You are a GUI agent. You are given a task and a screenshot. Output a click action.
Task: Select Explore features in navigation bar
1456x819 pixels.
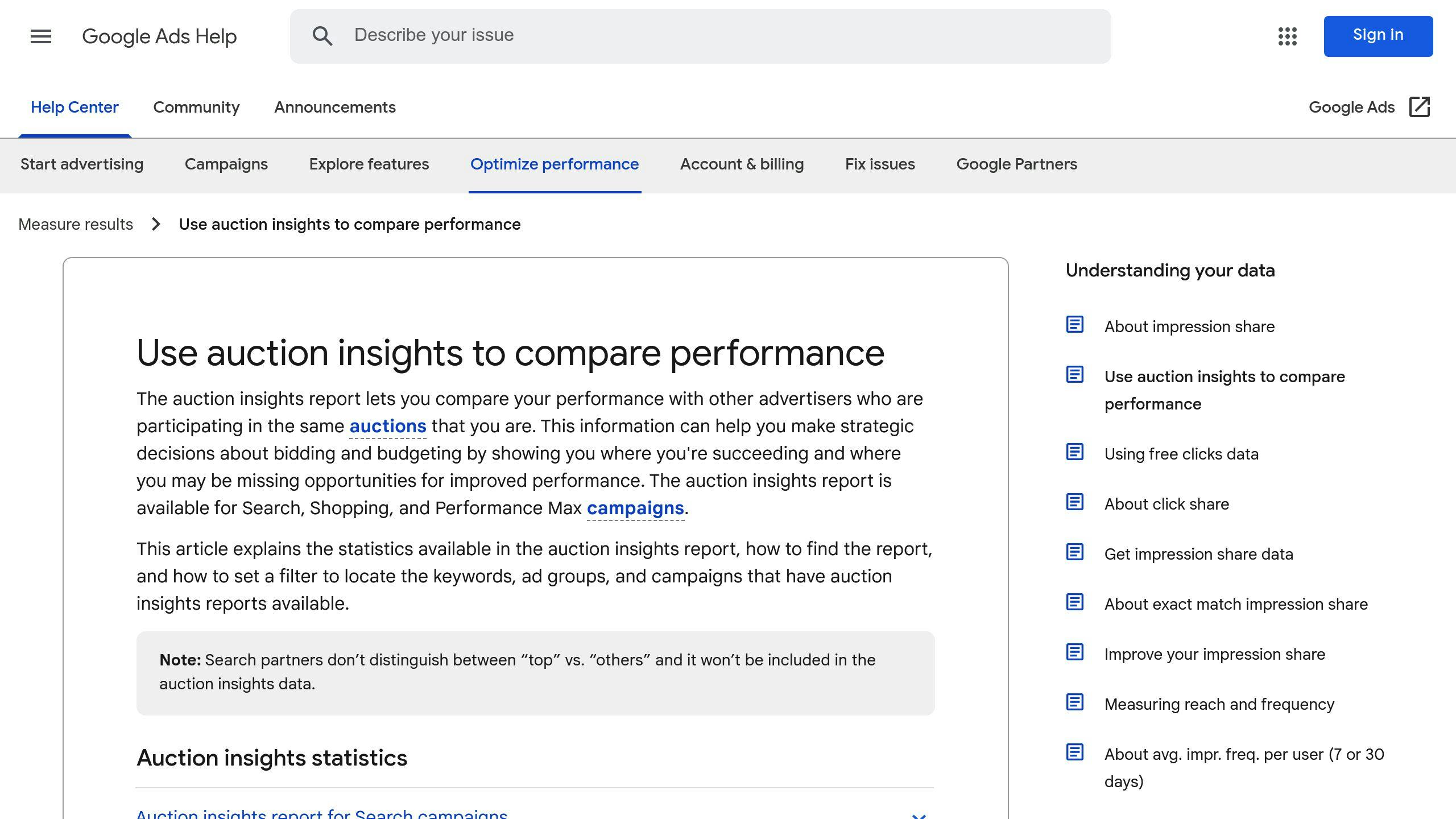(x=369, y=164)
